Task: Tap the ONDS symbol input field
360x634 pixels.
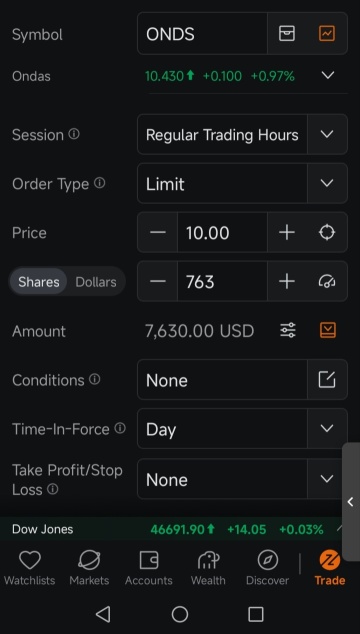Action: click(202, 34)
